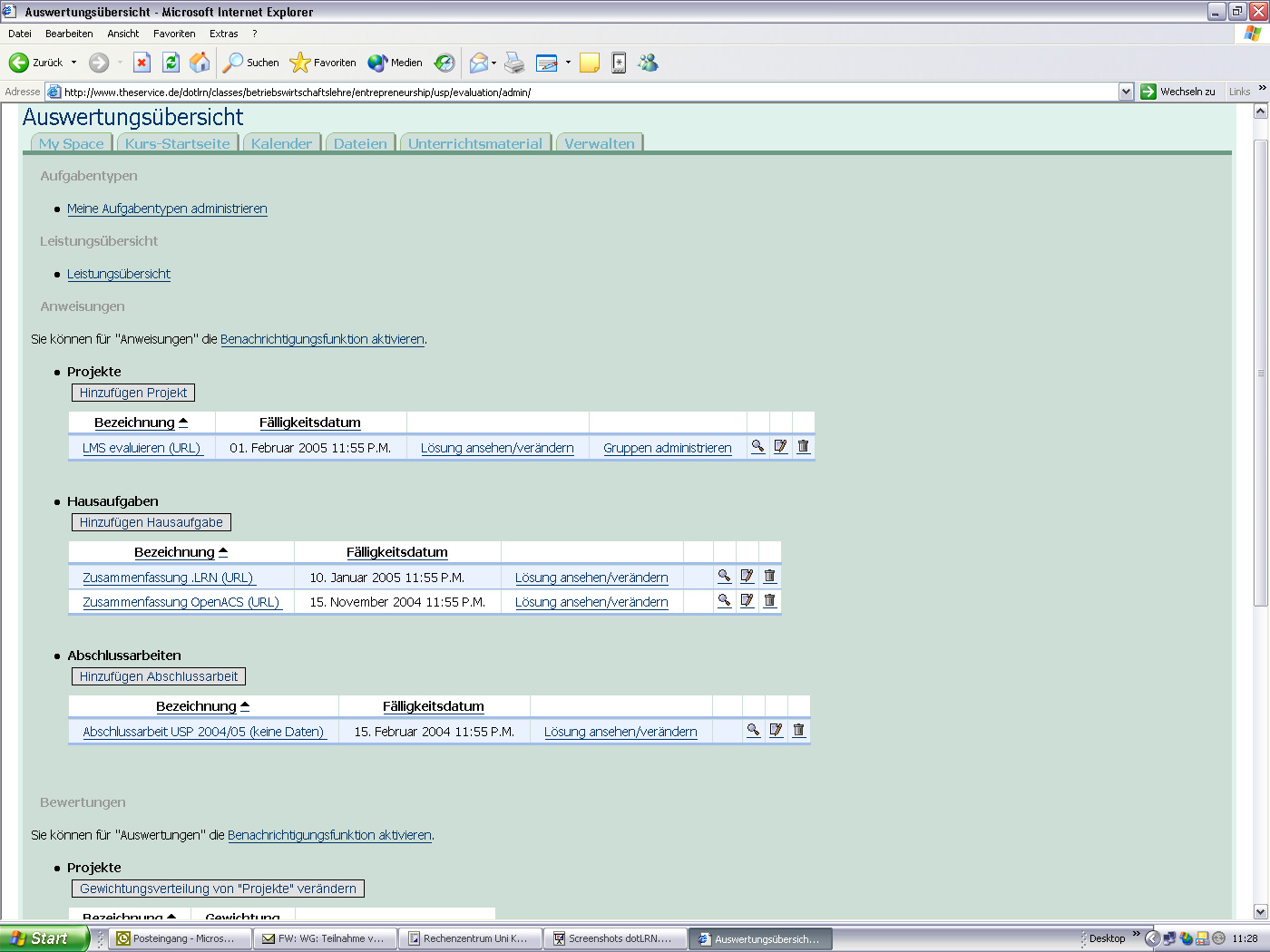Switch to the Verwalten tab
The height and width of the screenshot is (952, 1270).
[600, 143]
